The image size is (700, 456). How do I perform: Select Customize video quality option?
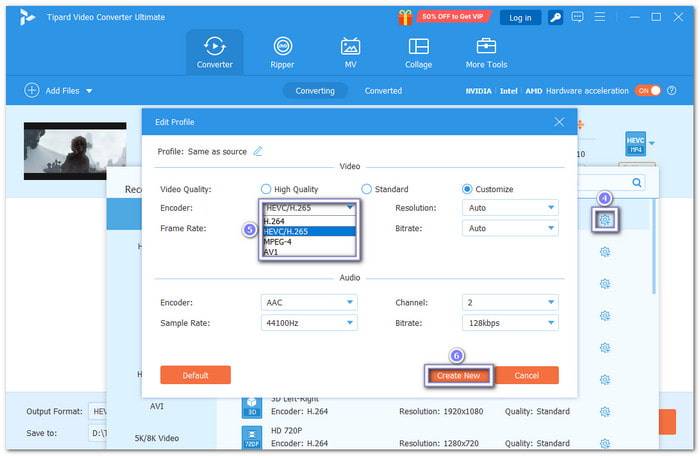pyautogui.click(x=488, y=189)
